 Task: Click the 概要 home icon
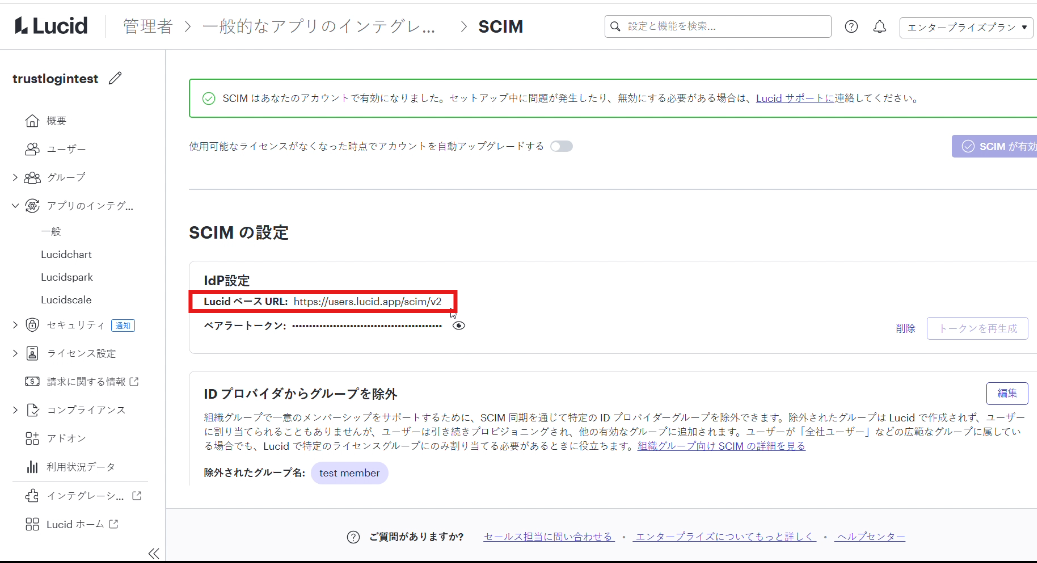tap(32, 120)
